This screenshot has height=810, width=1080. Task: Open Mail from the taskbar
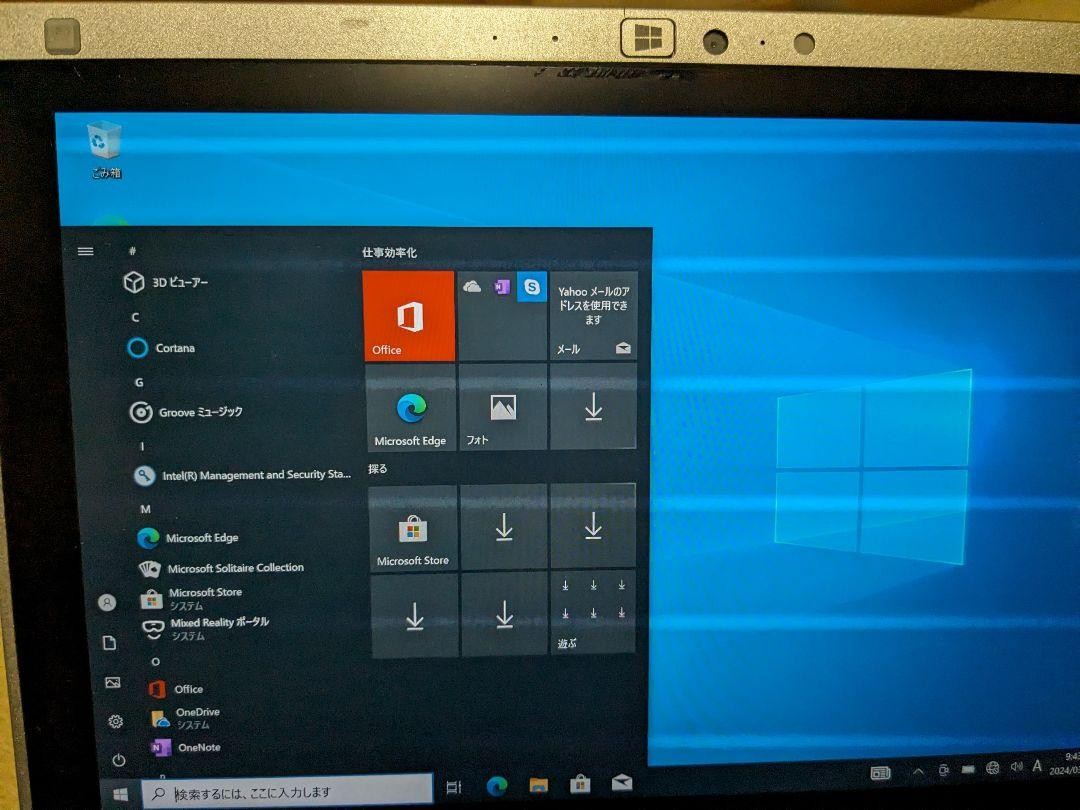(622, 782)
